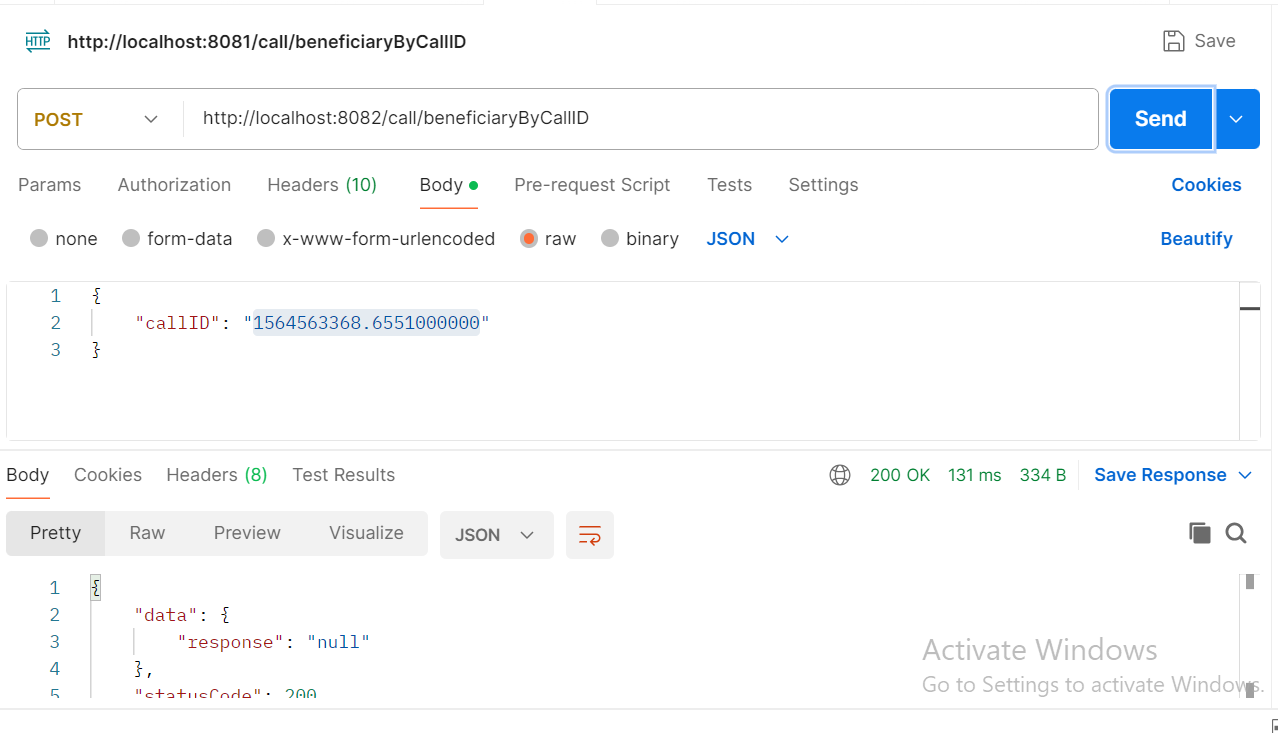Open the response Headers (8) tab

coord(217,475)
